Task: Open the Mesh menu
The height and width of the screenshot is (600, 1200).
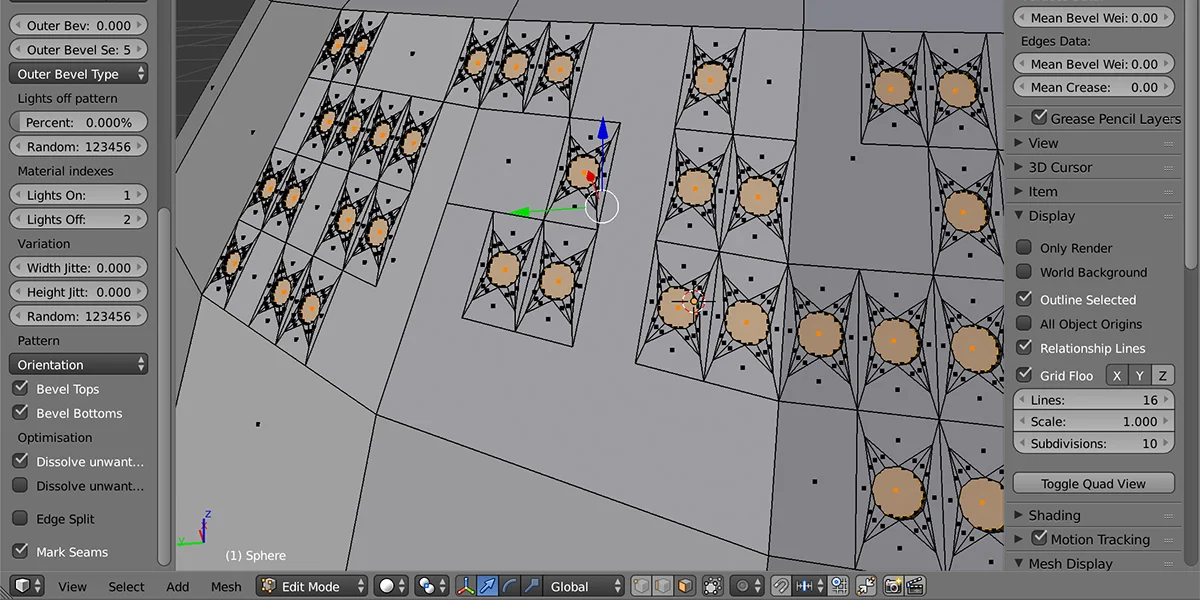Action: pos(226,586)
